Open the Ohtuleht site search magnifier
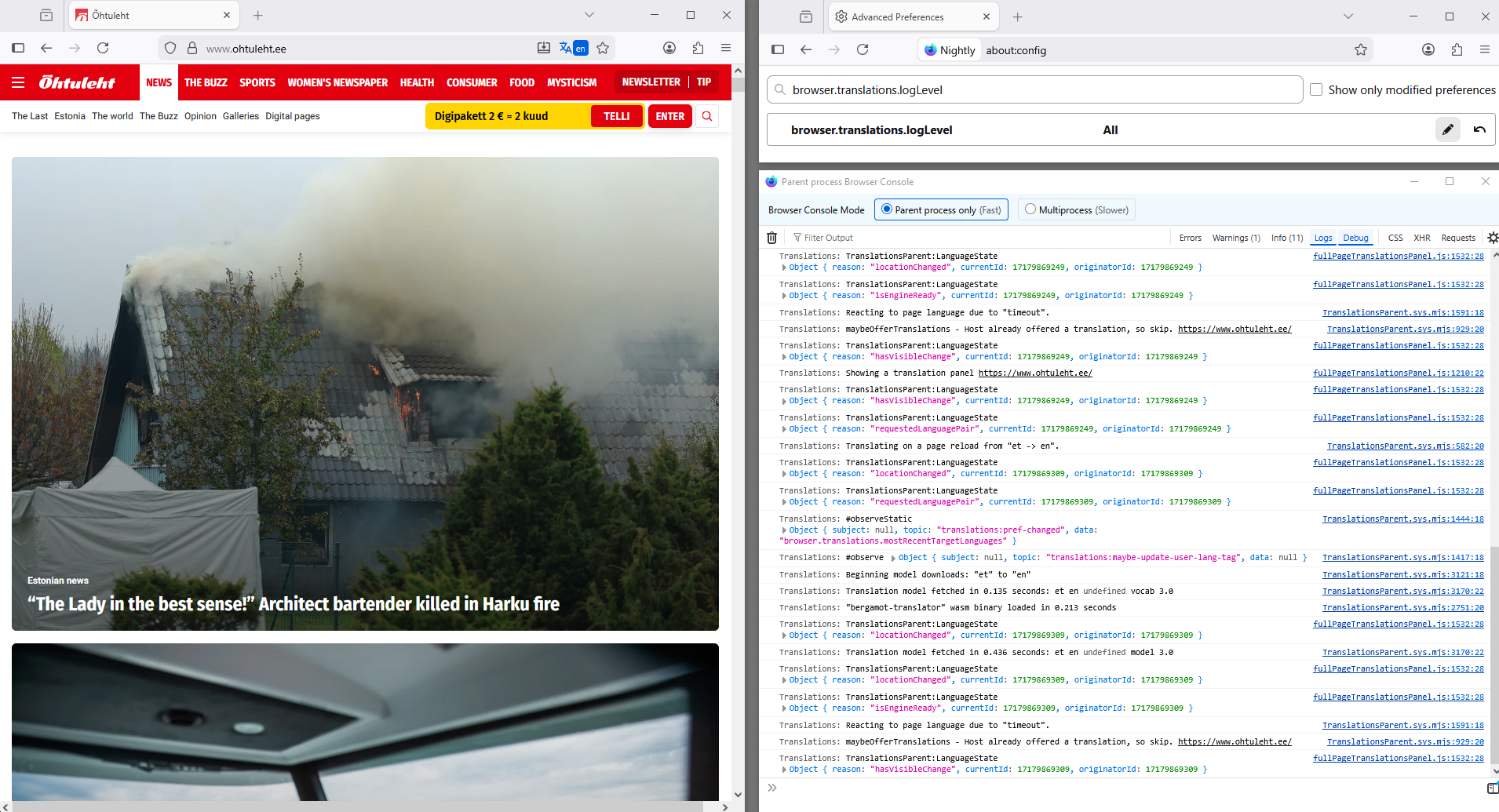The height and width of the screenshot is (812, 1499). 707,116
